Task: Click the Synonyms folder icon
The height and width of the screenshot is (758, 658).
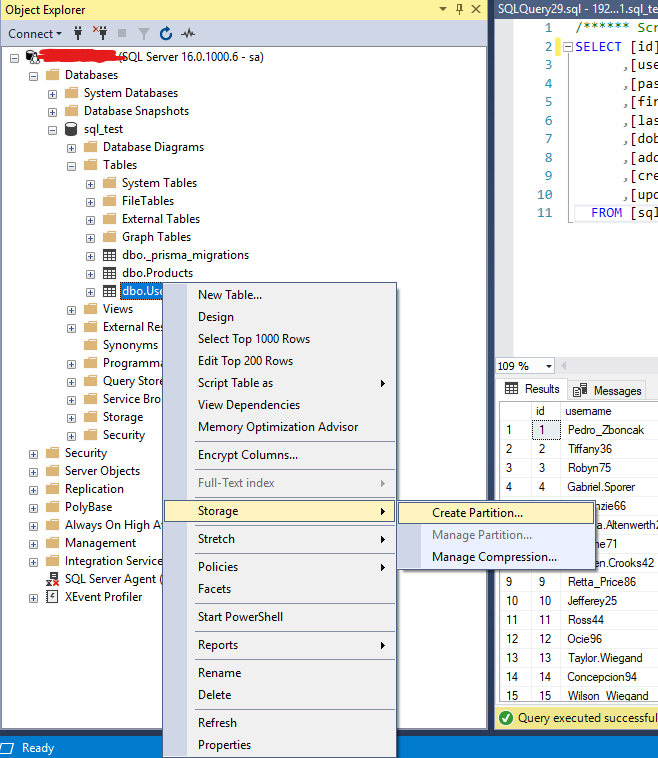Action: click(90, 345)
